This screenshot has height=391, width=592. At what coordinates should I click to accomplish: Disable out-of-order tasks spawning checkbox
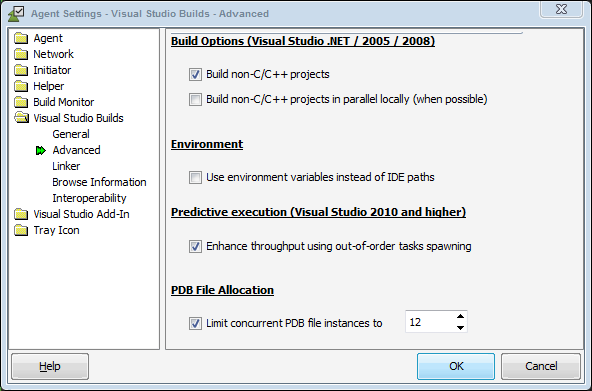[195, 246]
